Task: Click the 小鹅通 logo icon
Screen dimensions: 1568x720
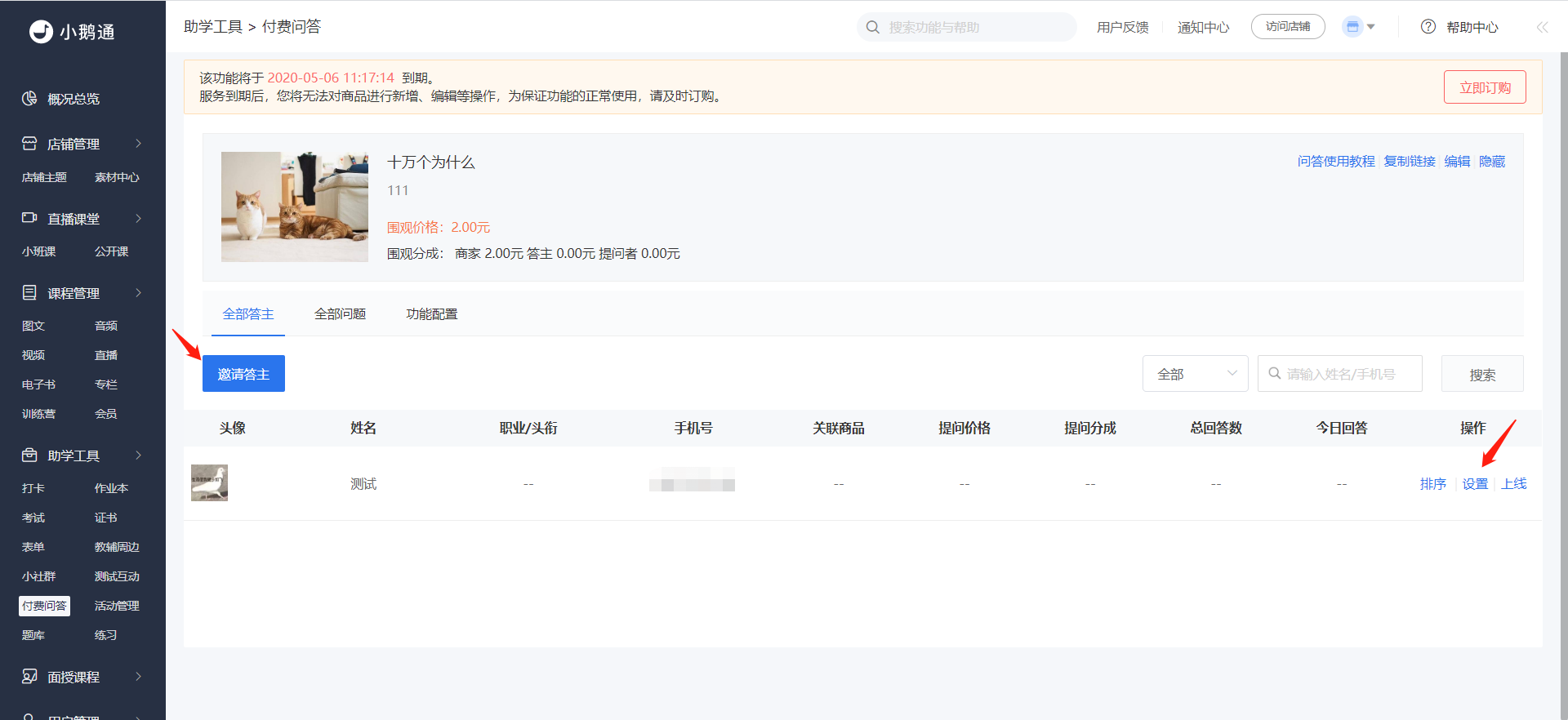Action: click(41, 32)
